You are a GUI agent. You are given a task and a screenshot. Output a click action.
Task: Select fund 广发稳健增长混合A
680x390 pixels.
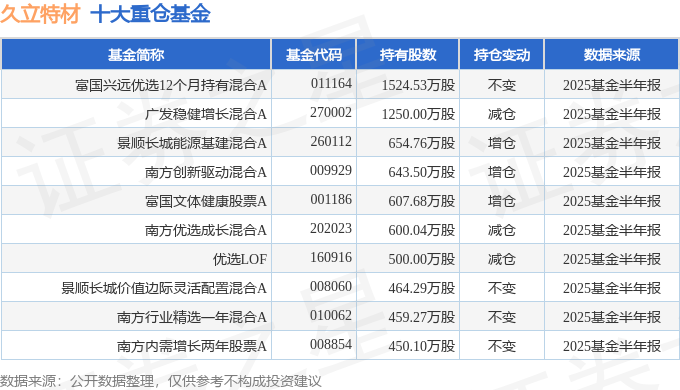(x=206, y=114)
